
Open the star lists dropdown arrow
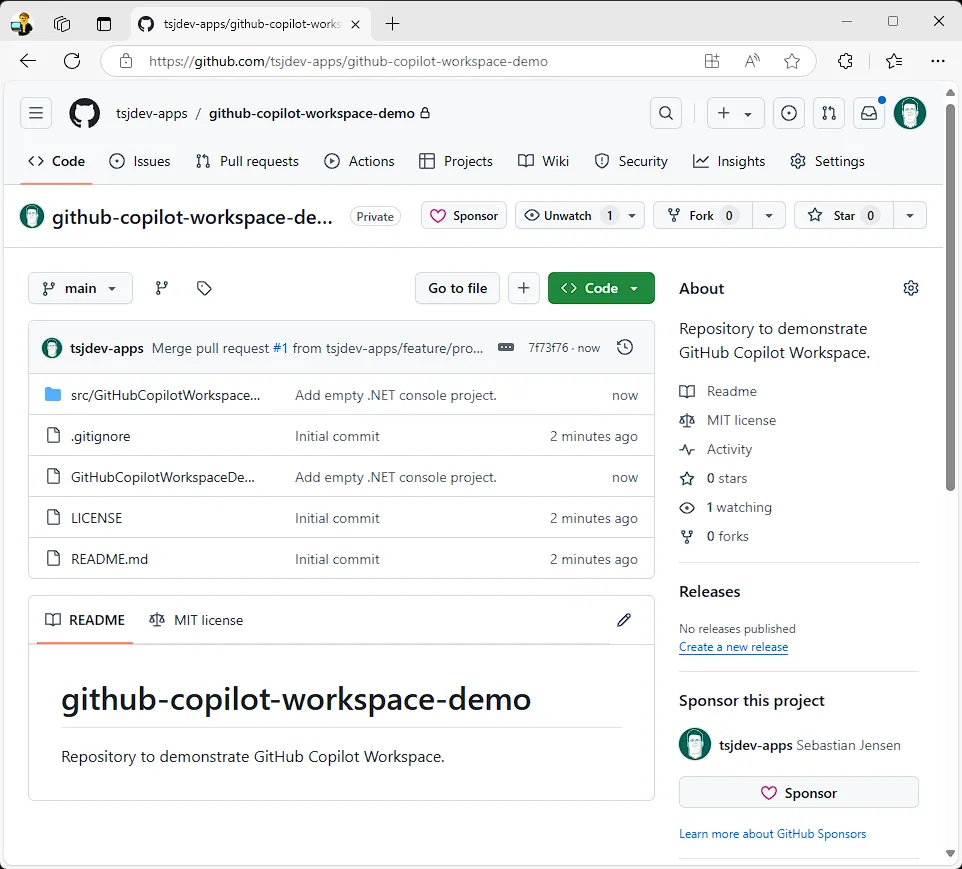pyautogui.click(x=909, y=216)
